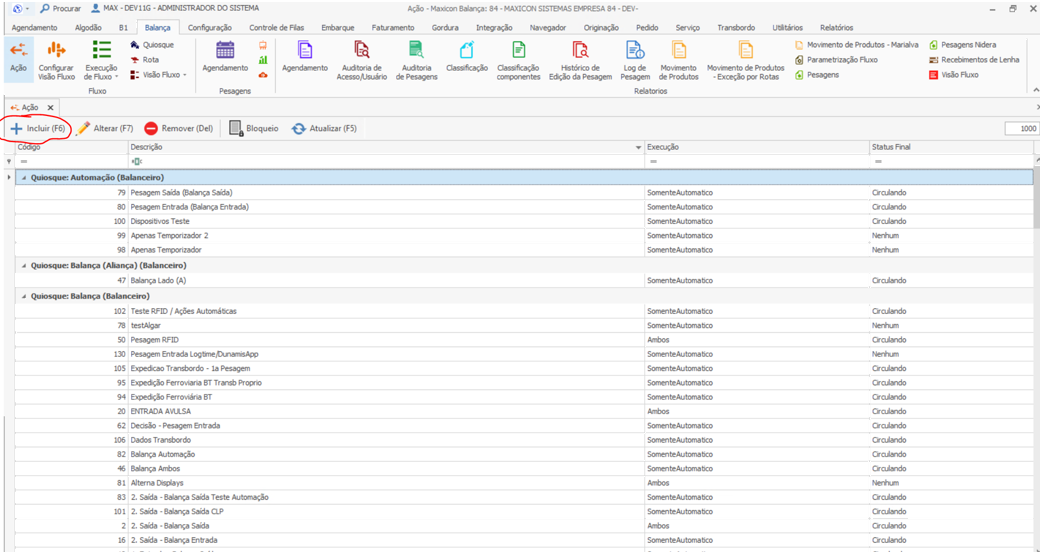Click the Status Final filter row field
The image size is (1043, 558).
(951, 162)
